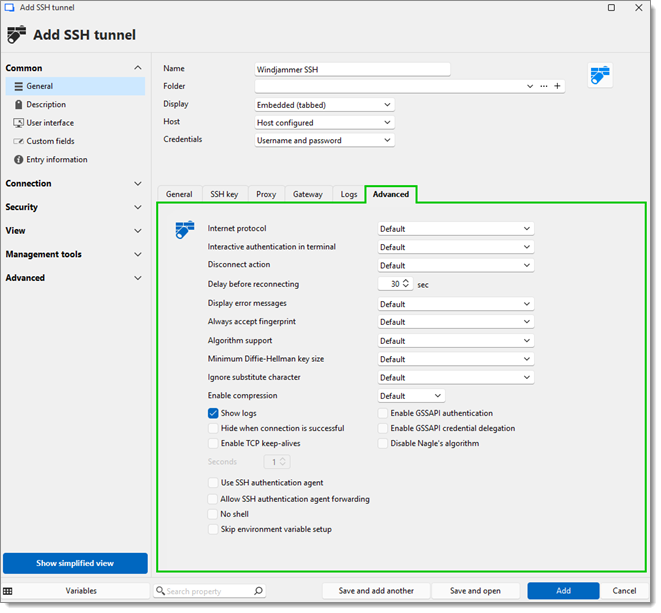This screenshot has height=613, width=661.
Task: Switch to the Gateway tab
Action: 307,194
